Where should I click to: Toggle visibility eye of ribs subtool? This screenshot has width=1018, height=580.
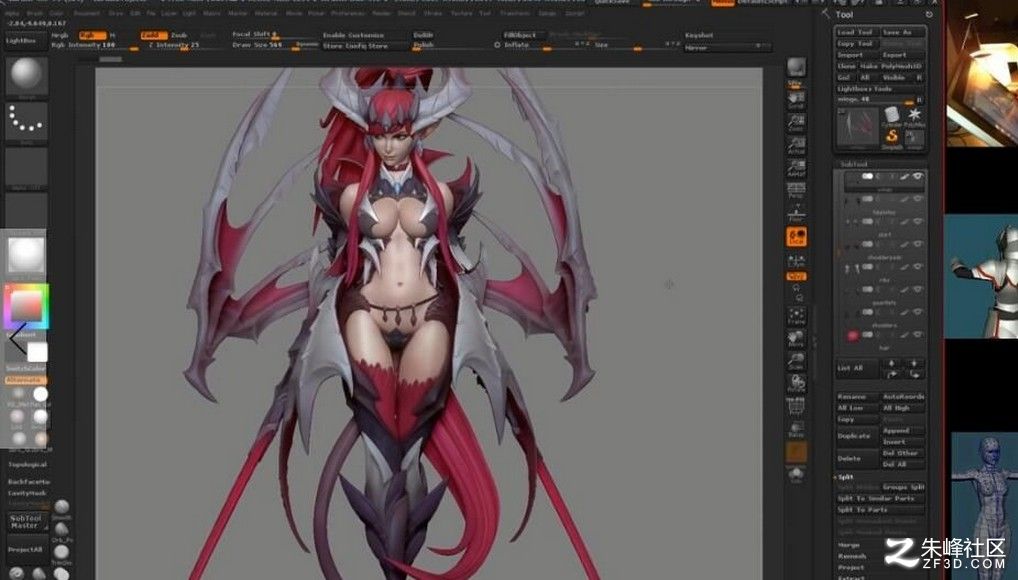(x=917, y=267)
